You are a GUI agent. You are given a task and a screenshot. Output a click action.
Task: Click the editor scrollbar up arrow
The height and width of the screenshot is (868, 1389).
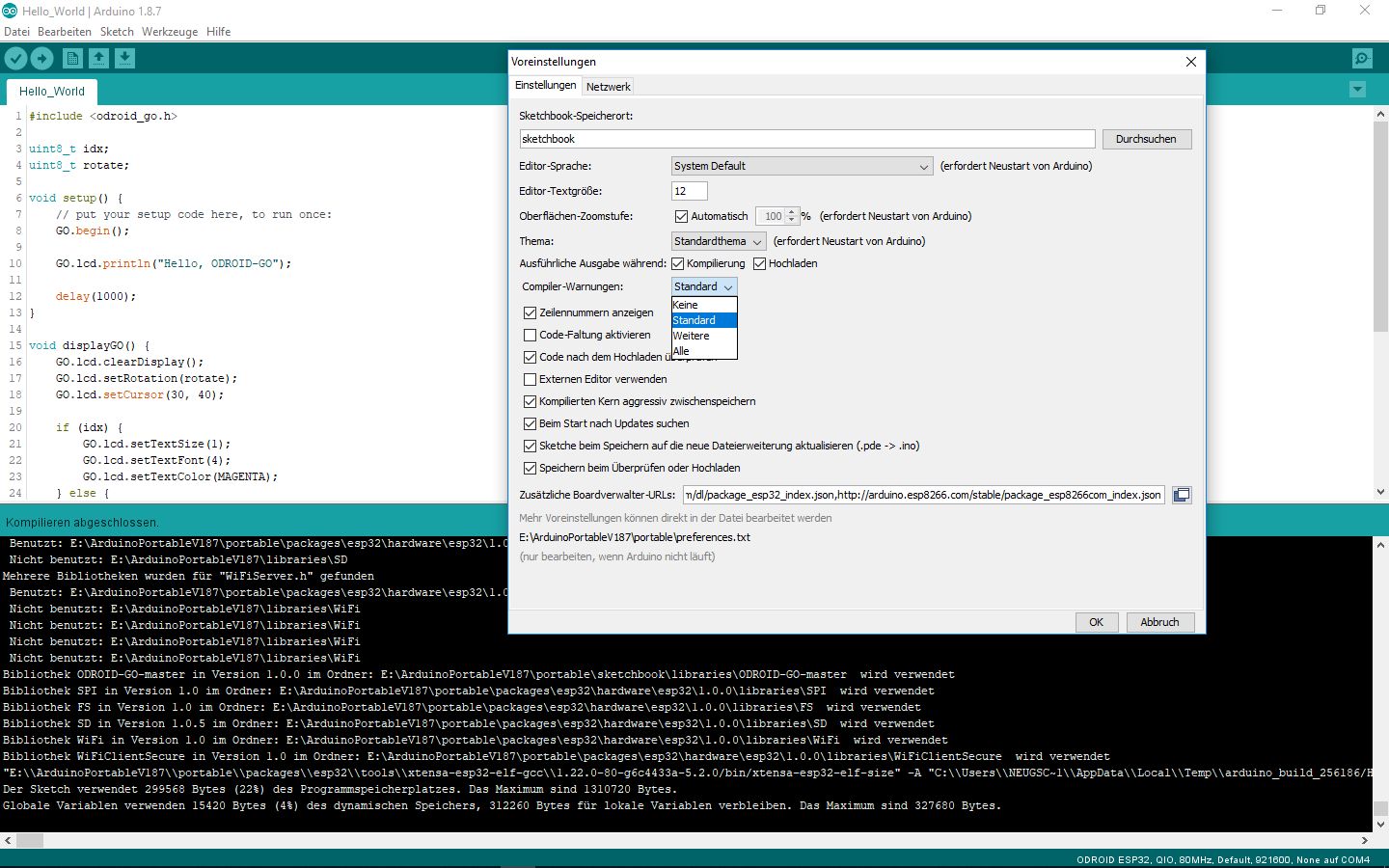(x=1380, y=114)
